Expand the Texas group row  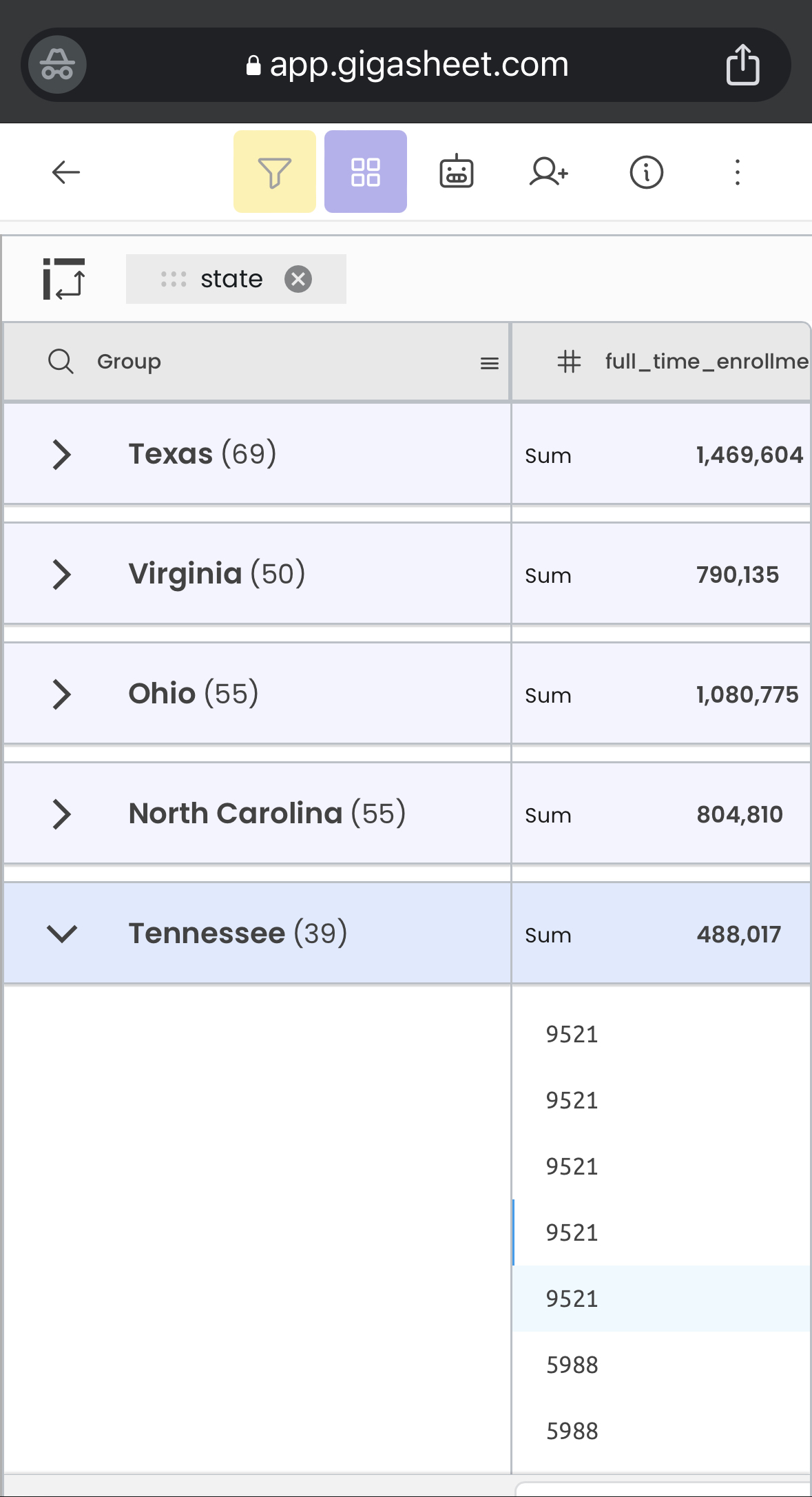click(62, 455)
